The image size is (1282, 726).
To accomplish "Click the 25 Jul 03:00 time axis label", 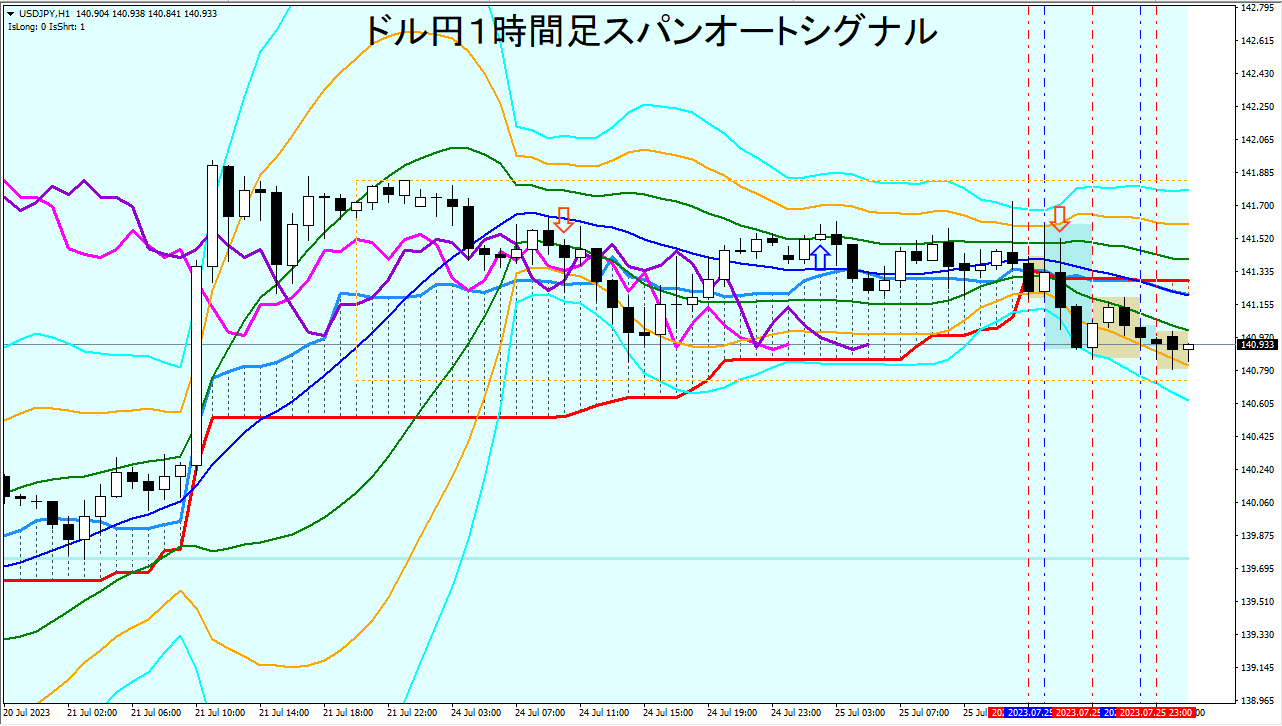I will (860, 713).
